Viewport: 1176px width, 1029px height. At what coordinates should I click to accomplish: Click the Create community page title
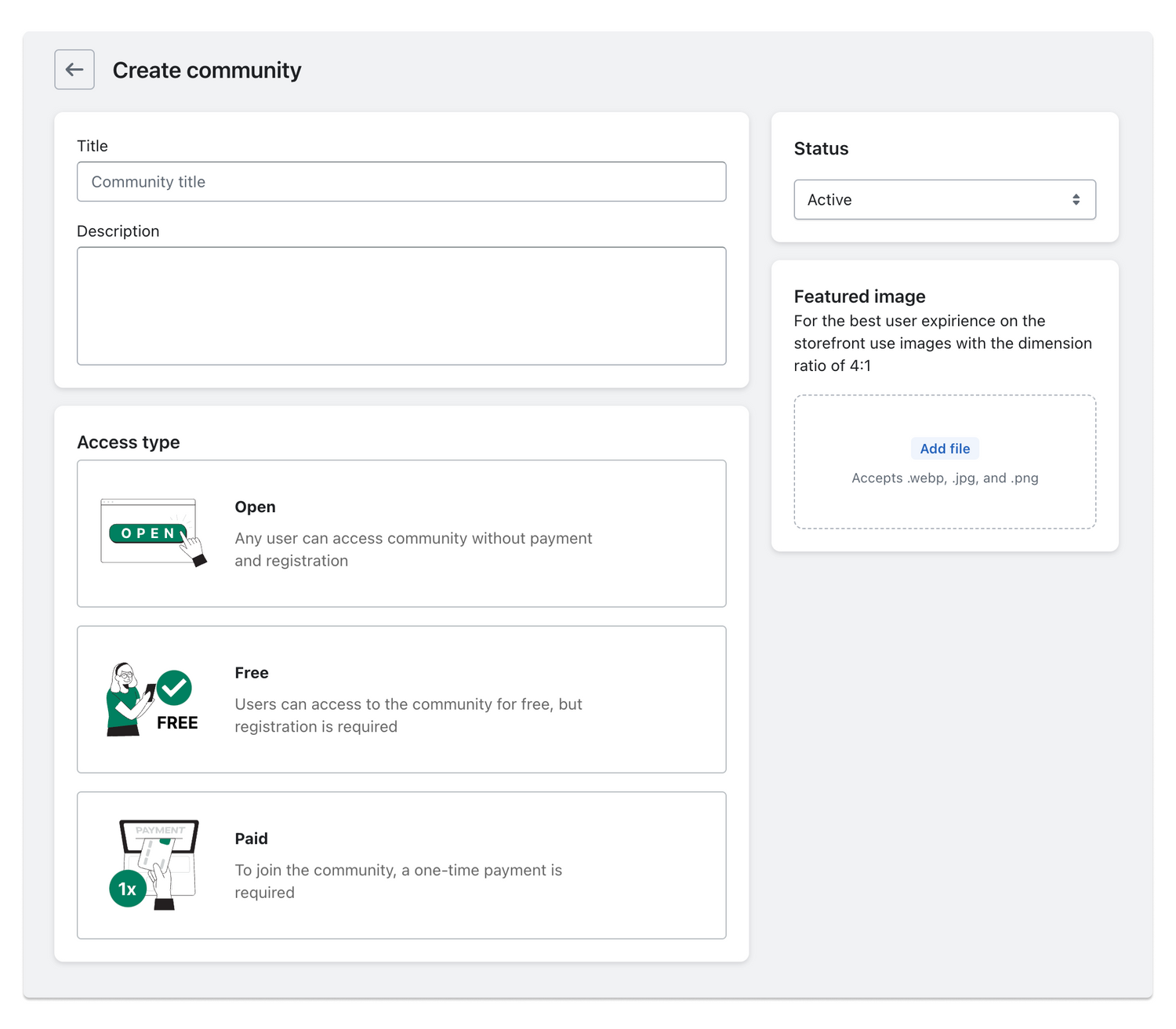coord(207,71)
